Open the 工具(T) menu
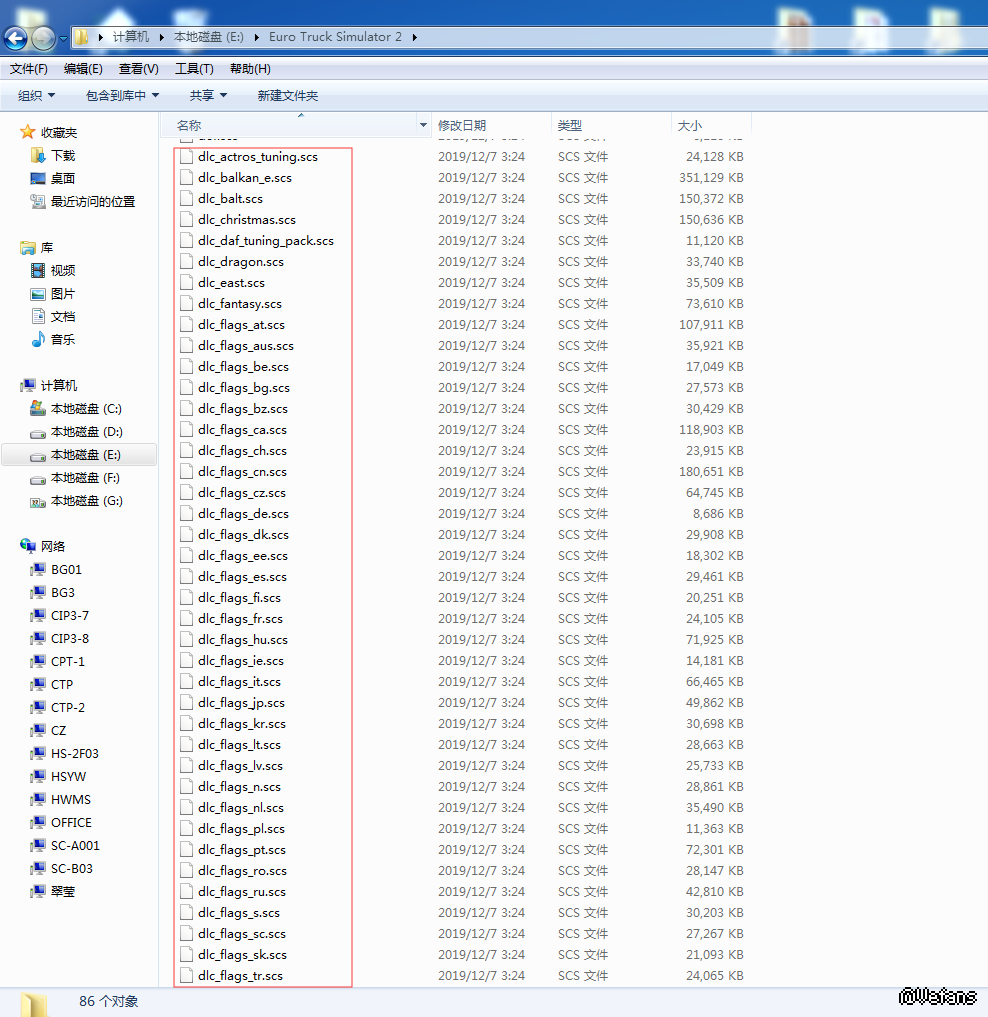The width and height of the screenshot is (988, 1017). tap(194, 69)
